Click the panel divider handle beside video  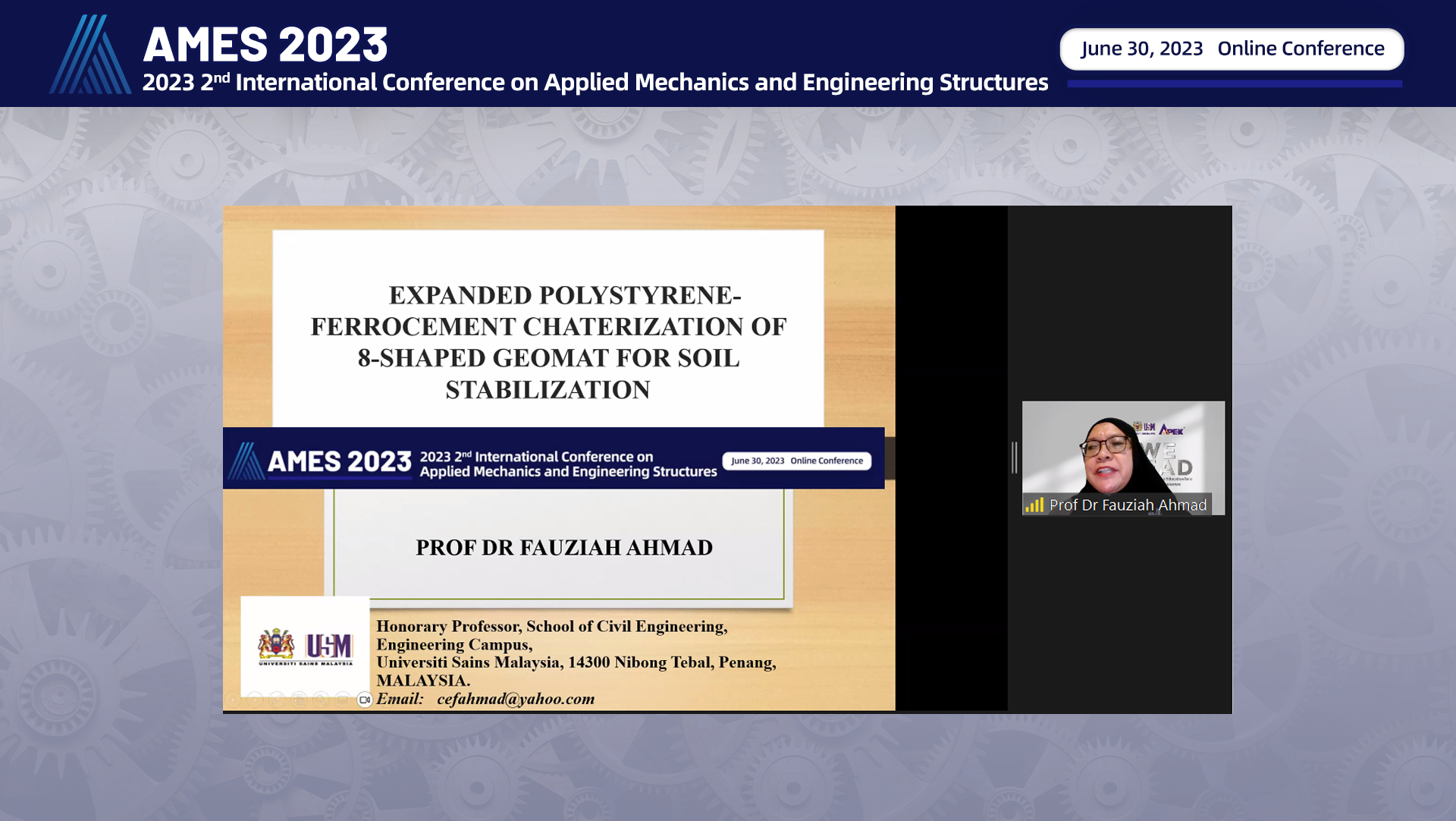(1015, 458)
